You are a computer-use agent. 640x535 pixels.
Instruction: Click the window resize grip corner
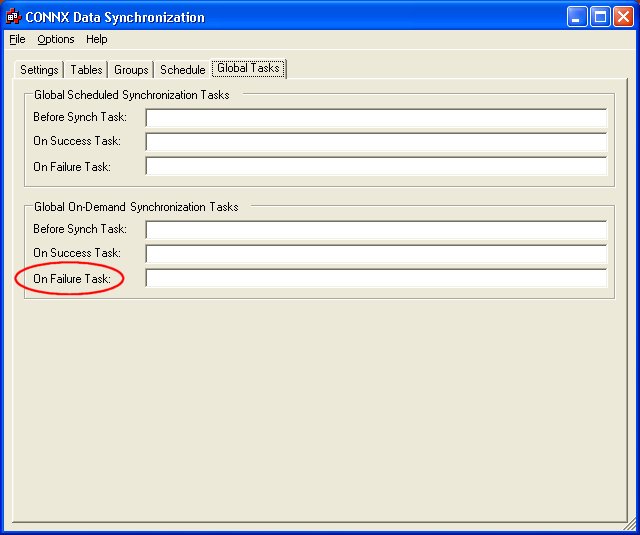pos(630,524)
